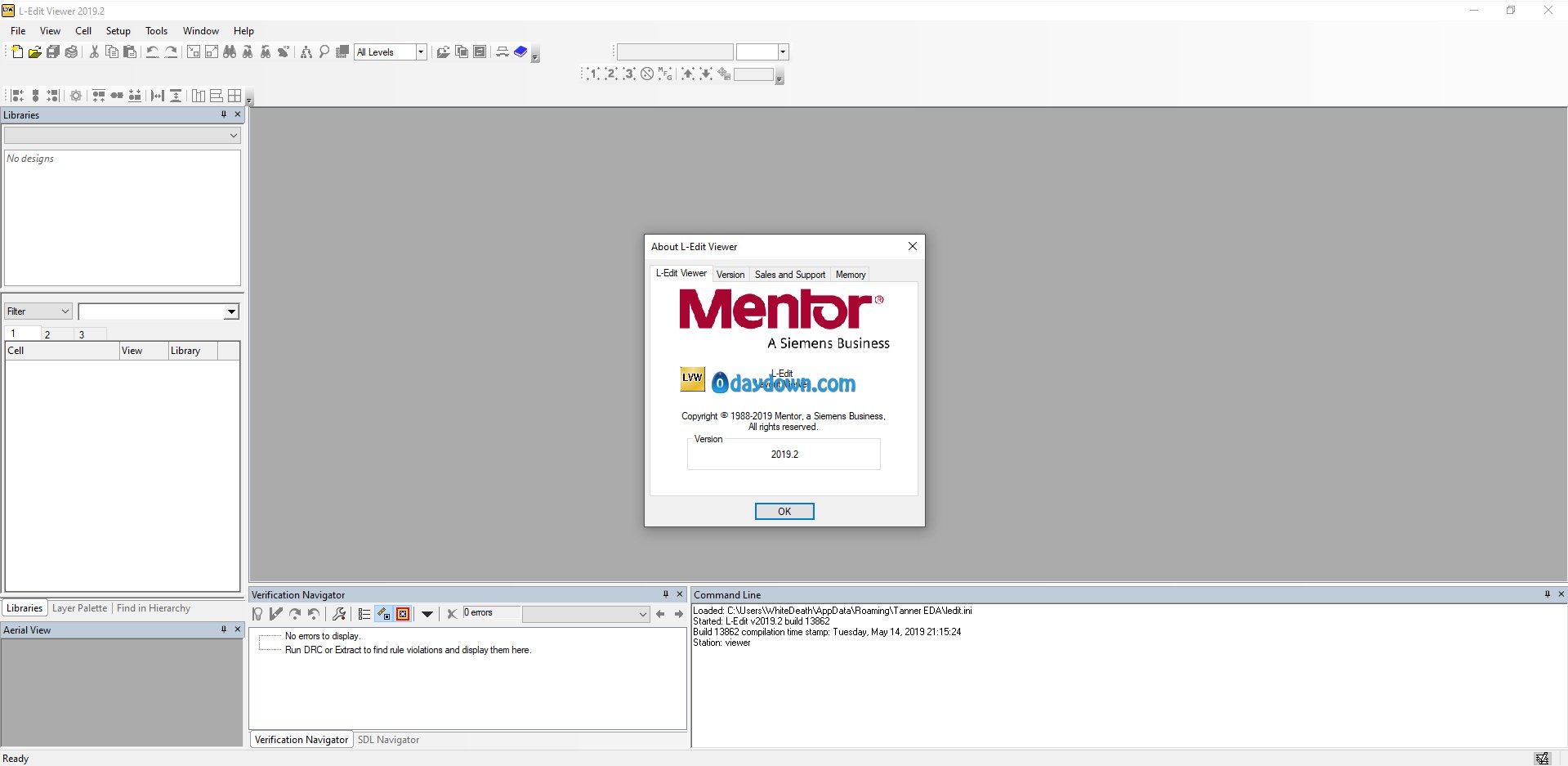Click the hierarchy tree icon

coord(306,52)
